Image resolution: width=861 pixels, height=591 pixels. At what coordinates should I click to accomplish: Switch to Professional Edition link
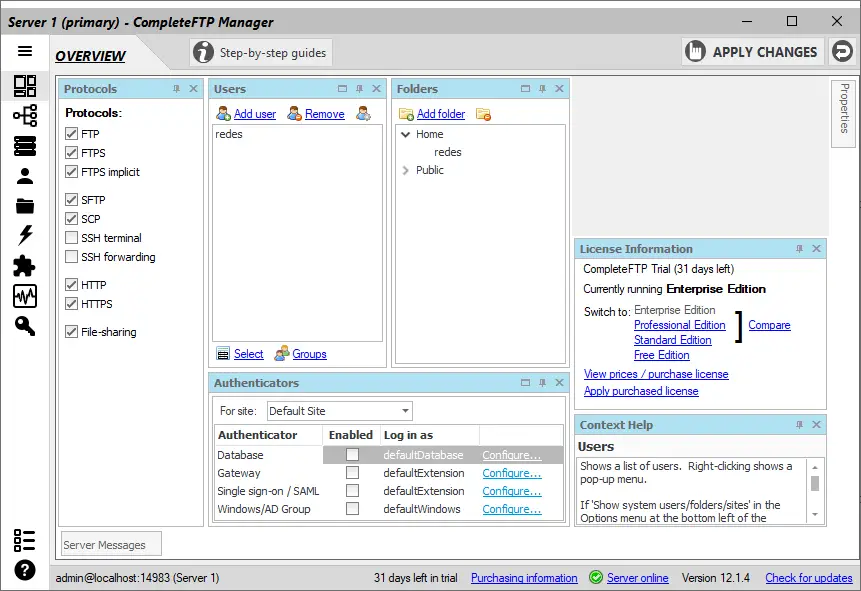coord(680,325)
